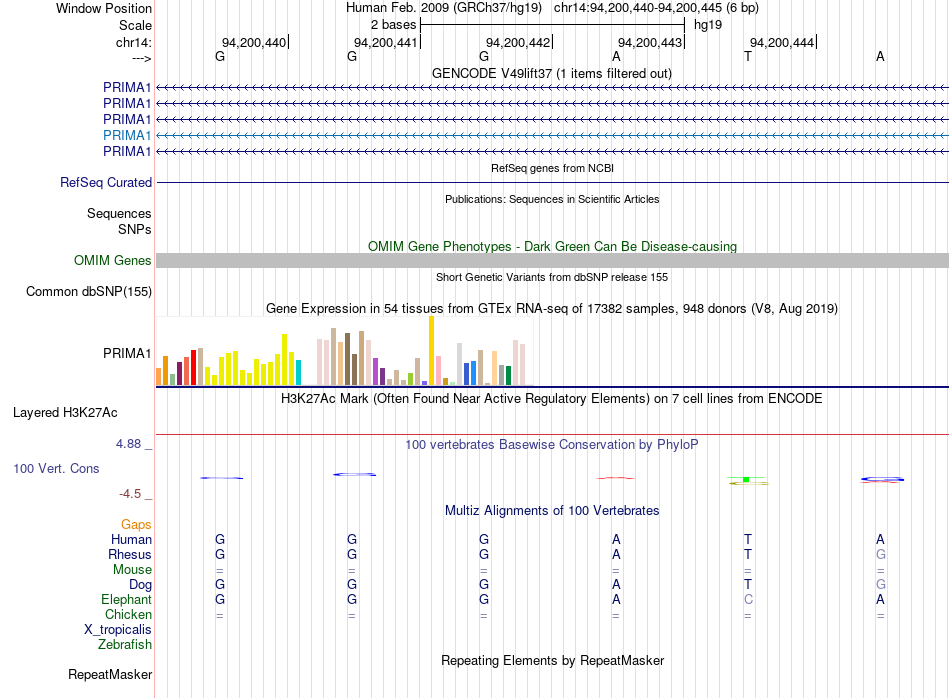Click the T base in the top sequence row

coord(748,56)
